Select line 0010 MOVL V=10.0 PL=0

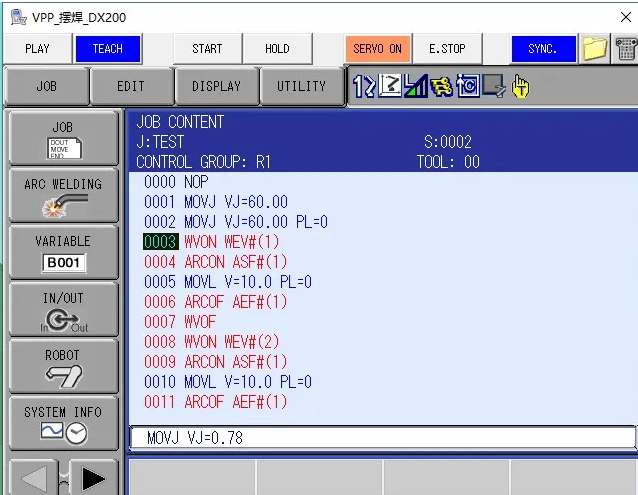(228, 382)
